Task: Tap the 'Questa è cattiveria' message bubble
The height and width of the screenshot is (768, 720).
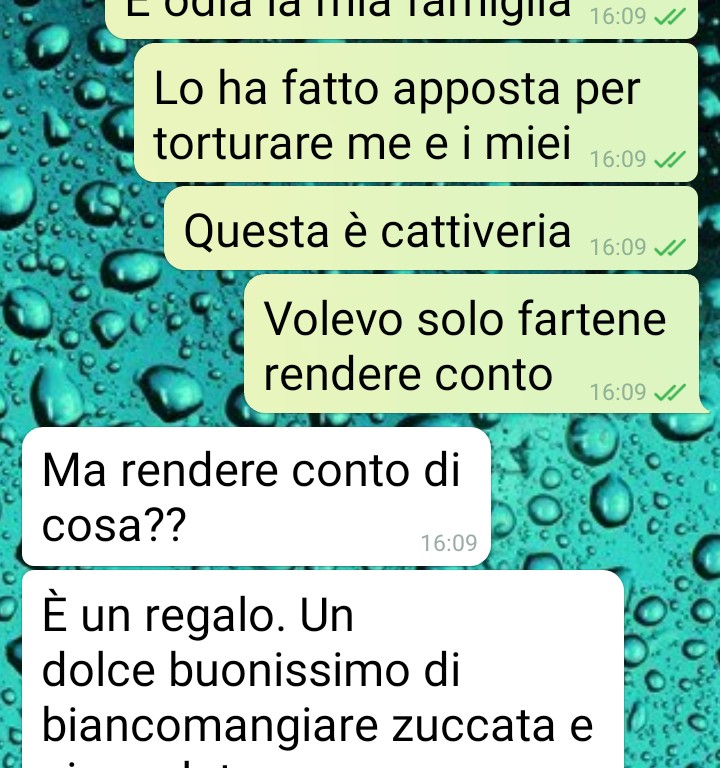Action: click(431, 228)
